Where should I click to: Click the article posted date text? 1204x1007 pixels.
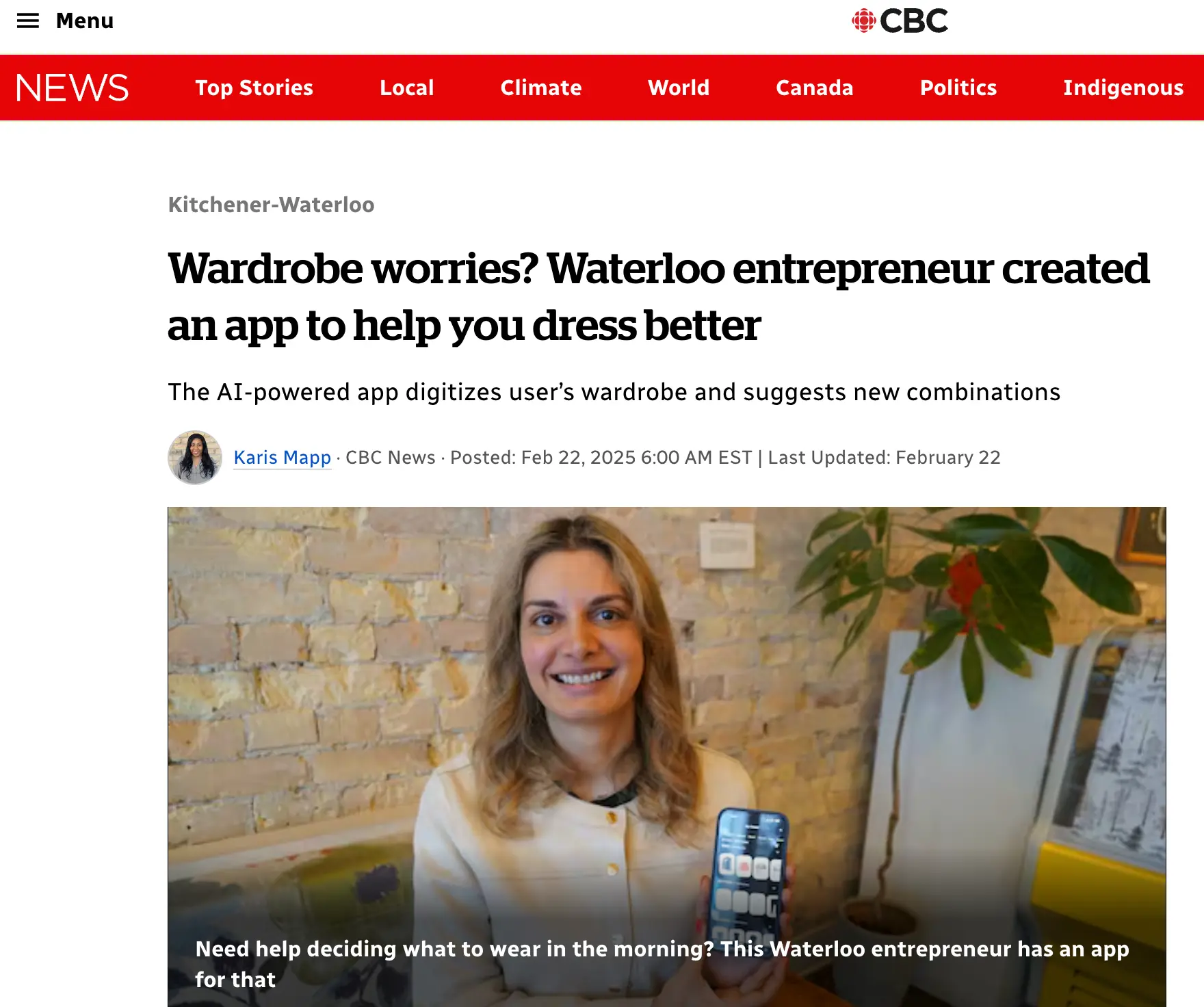(601, 458)
